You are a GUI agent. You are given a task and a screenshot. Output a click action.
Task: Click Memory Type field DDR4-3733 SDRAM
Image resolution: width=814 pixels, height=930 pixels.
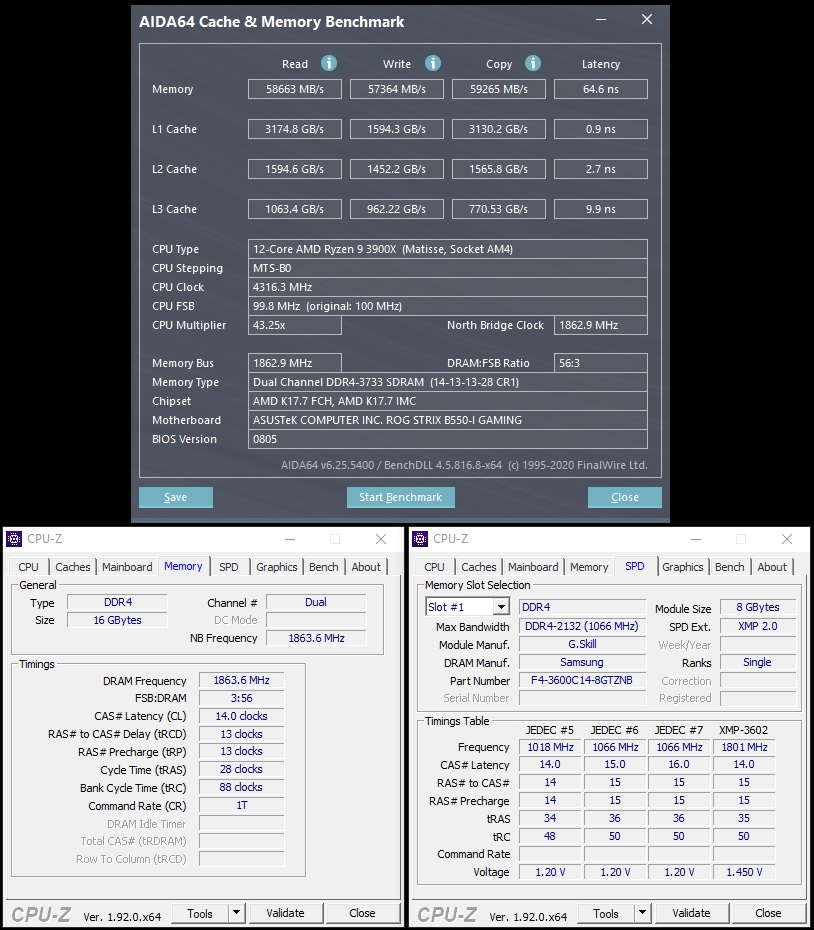[x=448, y=382]
